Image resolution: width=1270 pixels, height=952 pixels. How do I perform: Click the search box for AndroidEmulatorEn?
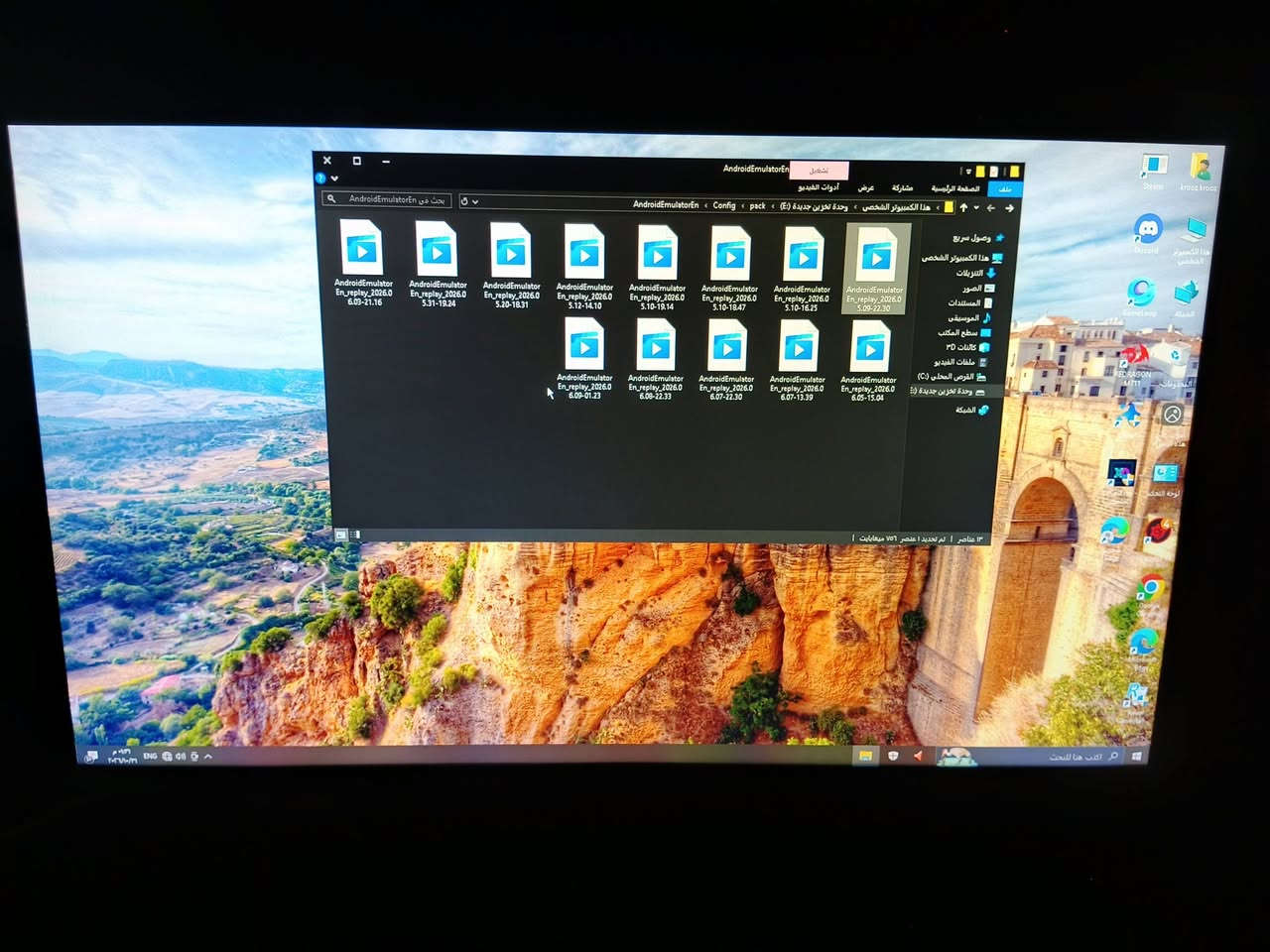point(387,199)
